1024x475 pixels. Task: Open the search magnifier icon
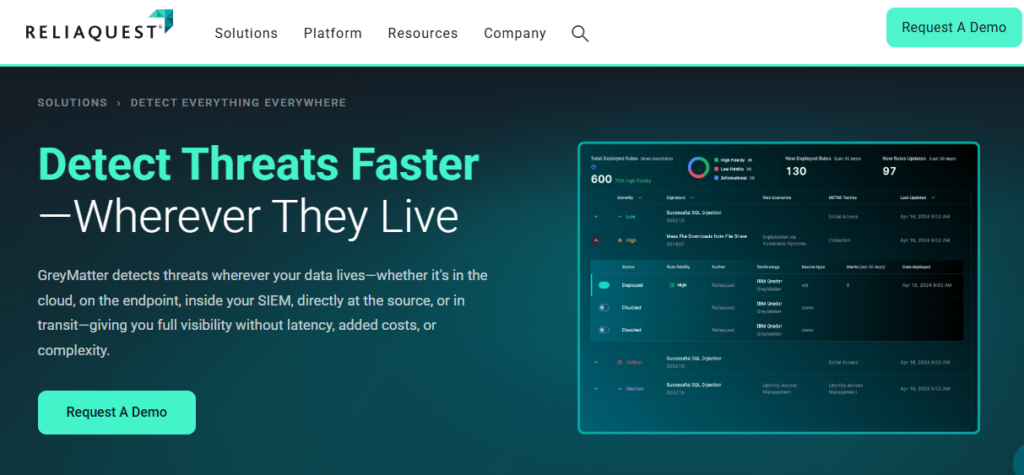click(580, 33)
